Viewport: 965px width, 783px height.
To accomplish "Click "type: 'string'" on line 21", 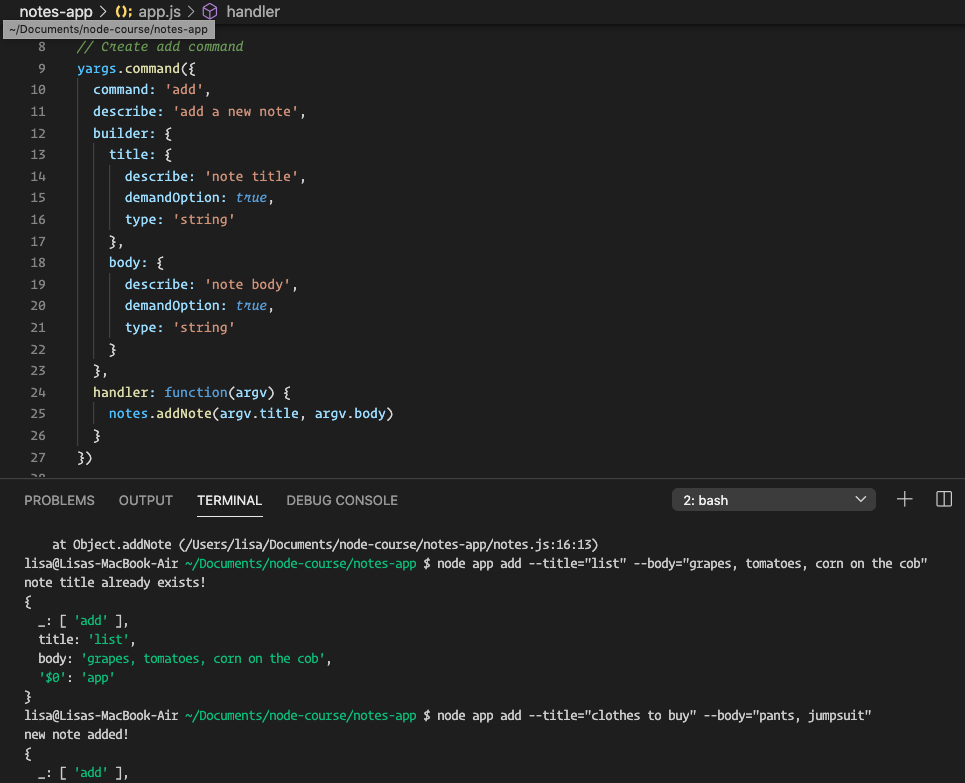I will (180, 327).
